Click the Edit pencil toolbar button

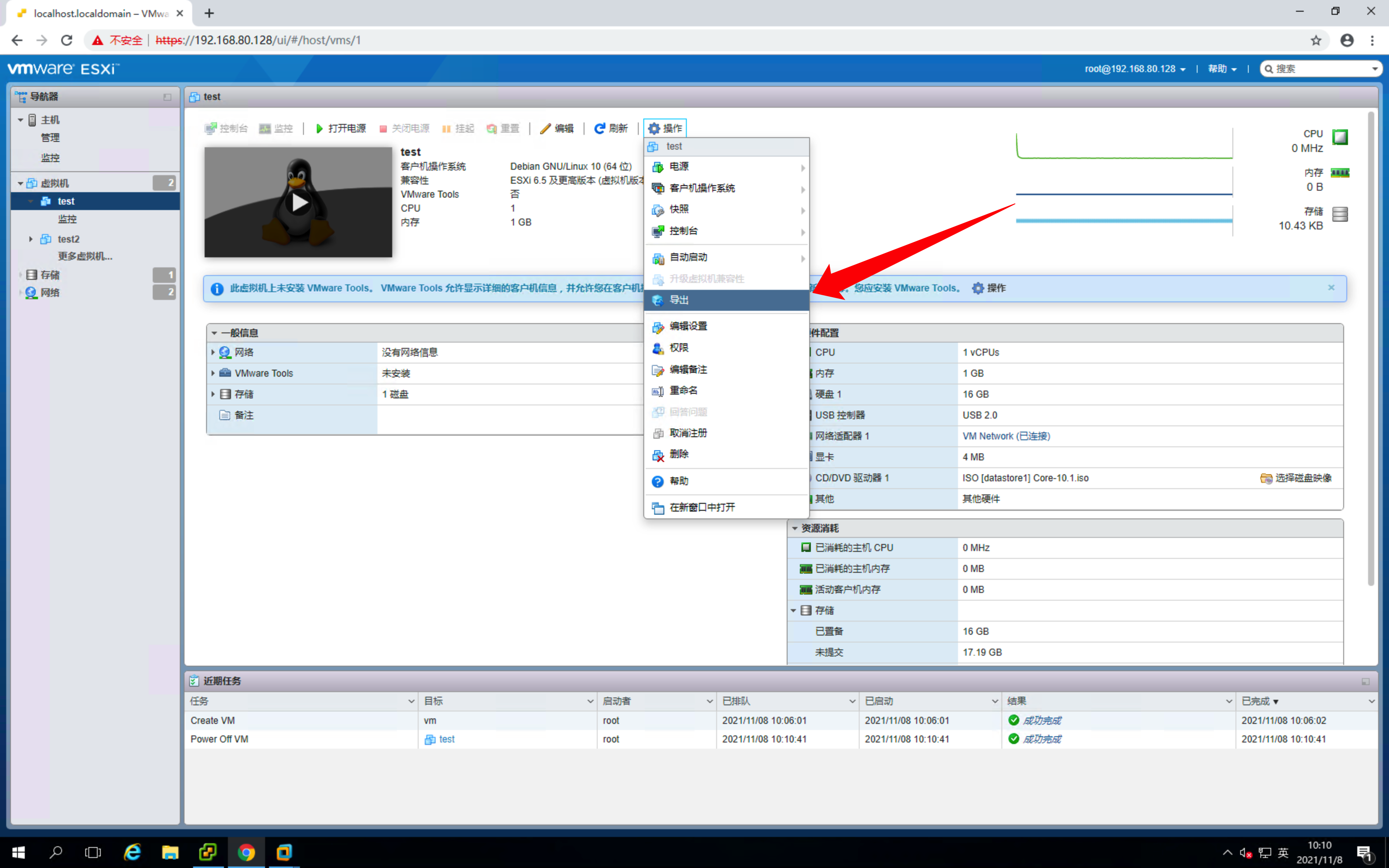pos(557,128)
